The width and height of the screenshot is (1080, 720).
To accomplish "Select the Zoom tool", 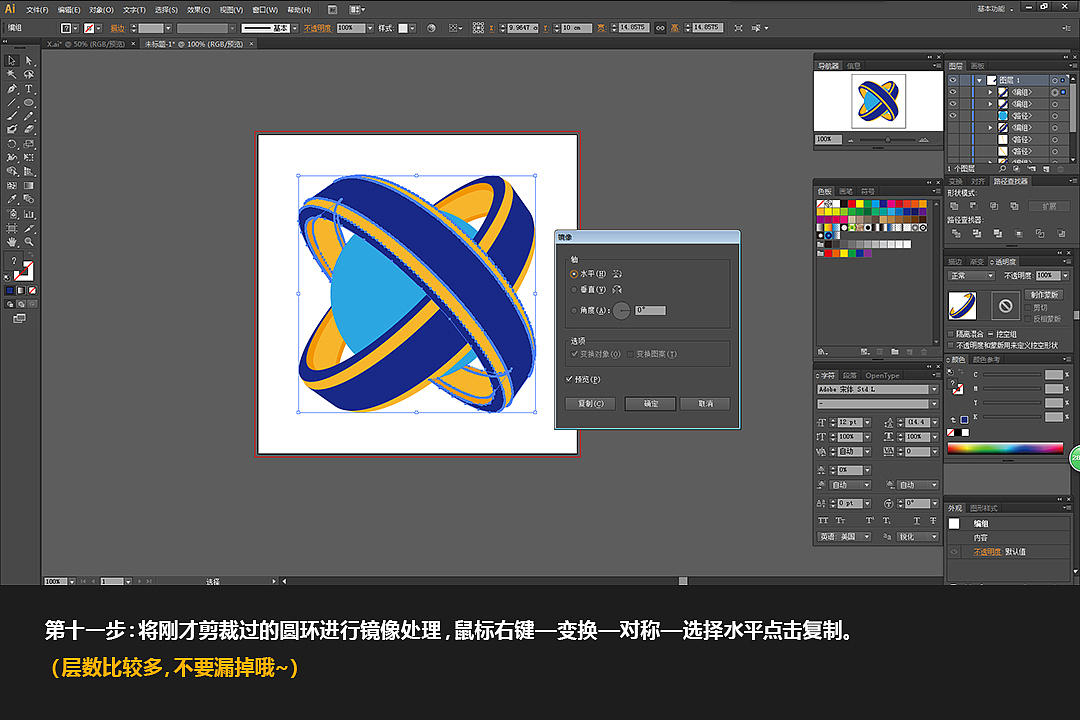I will tap(29, 242).
